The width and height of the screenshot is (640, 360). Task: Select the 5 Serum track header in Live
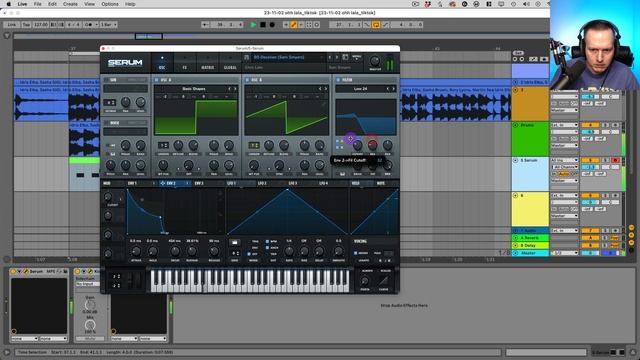(530, 174)
